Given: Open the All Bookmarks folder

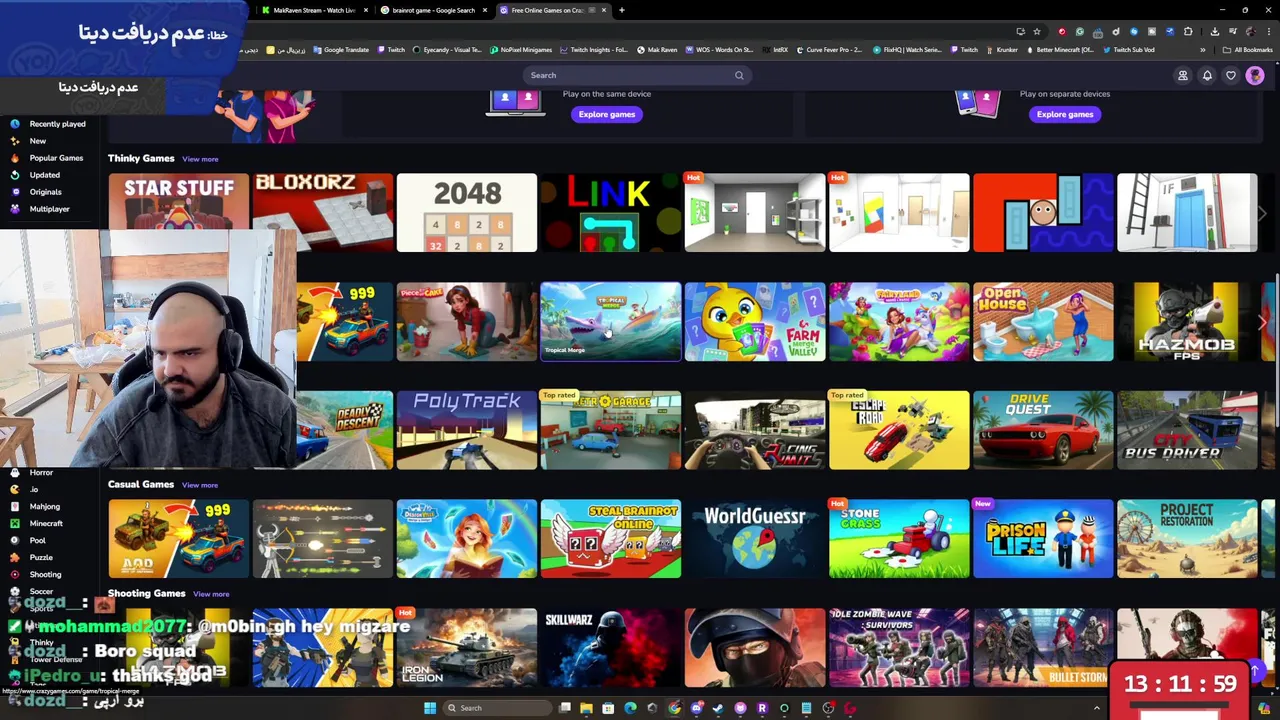Looking at the screenshot, I should 1247,50.
